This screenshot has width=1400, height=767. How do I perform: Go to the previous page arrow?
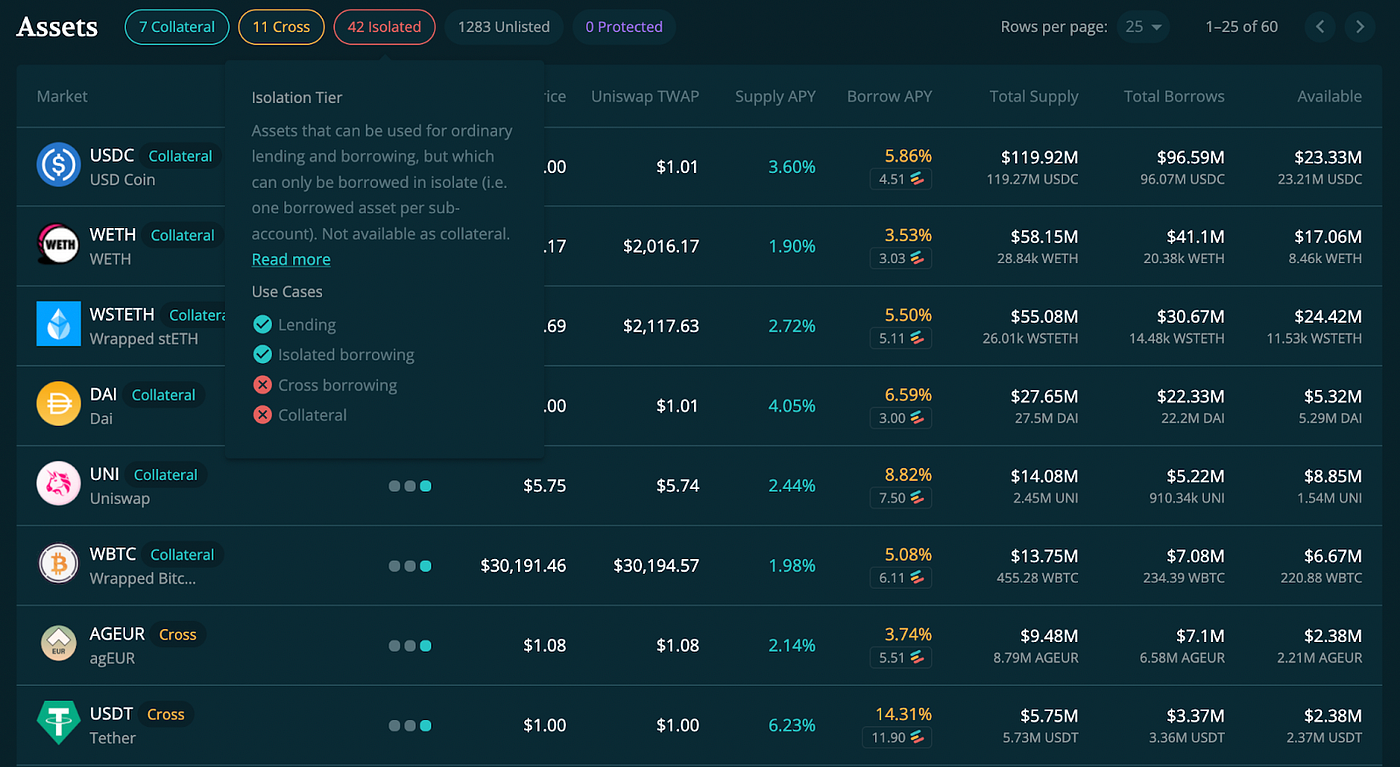[x=1320, y=27]
